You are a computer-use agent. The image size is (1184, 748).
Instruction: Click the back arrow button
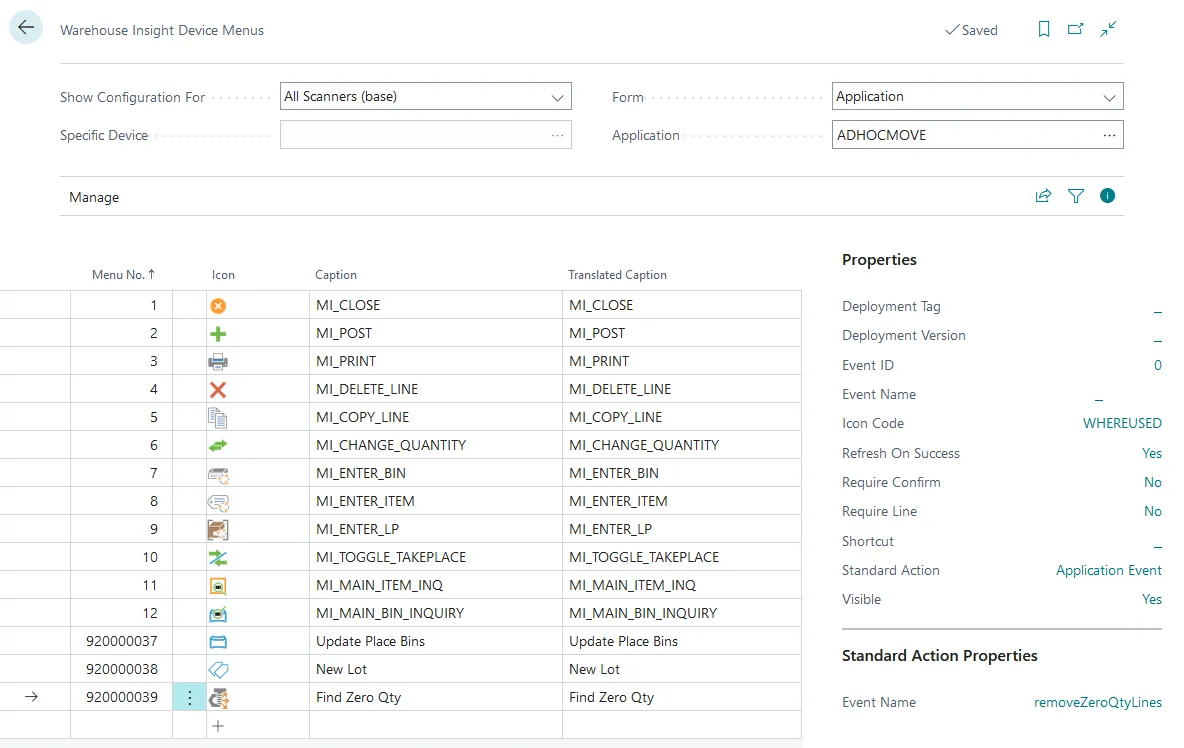click(x=26, y=28)
